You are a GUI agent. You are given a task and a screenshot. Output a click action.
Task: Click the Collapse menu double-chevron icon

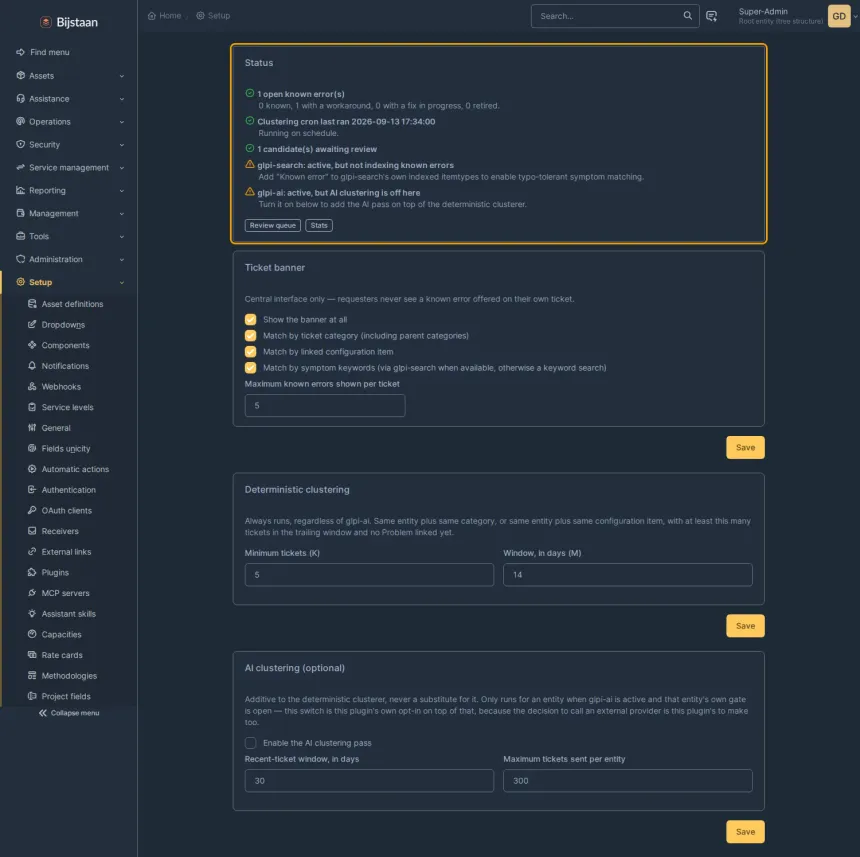pyautogui.click(x=43, y=713)
